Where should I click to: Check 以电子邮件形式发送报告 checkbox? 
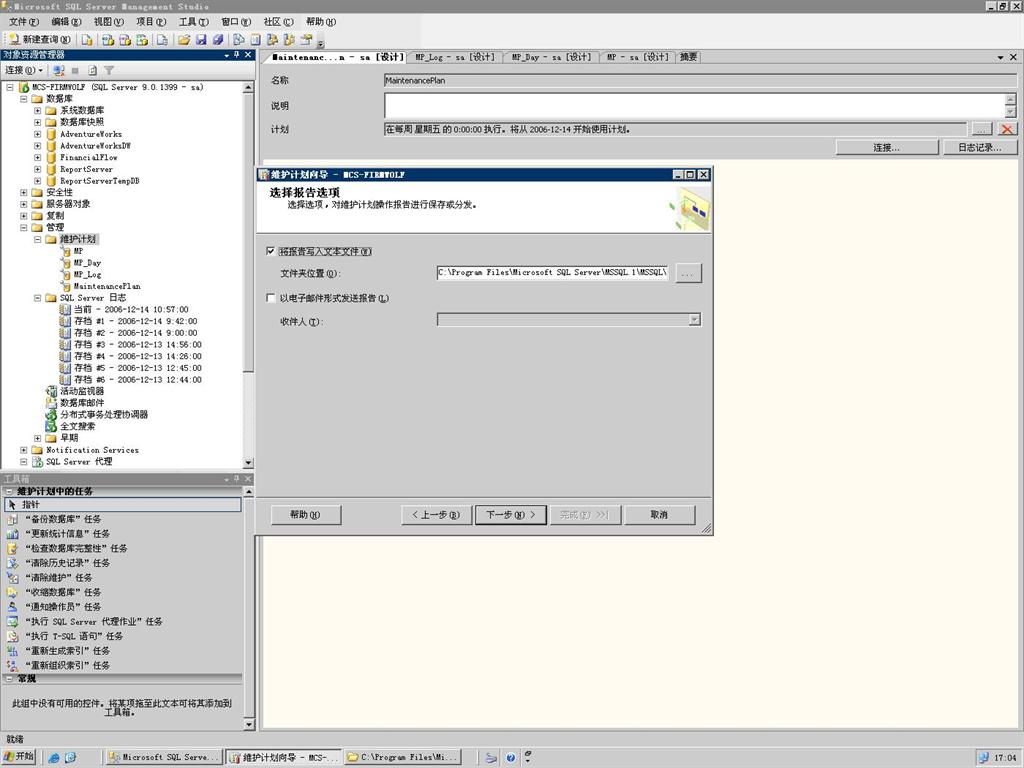(271, 298)
